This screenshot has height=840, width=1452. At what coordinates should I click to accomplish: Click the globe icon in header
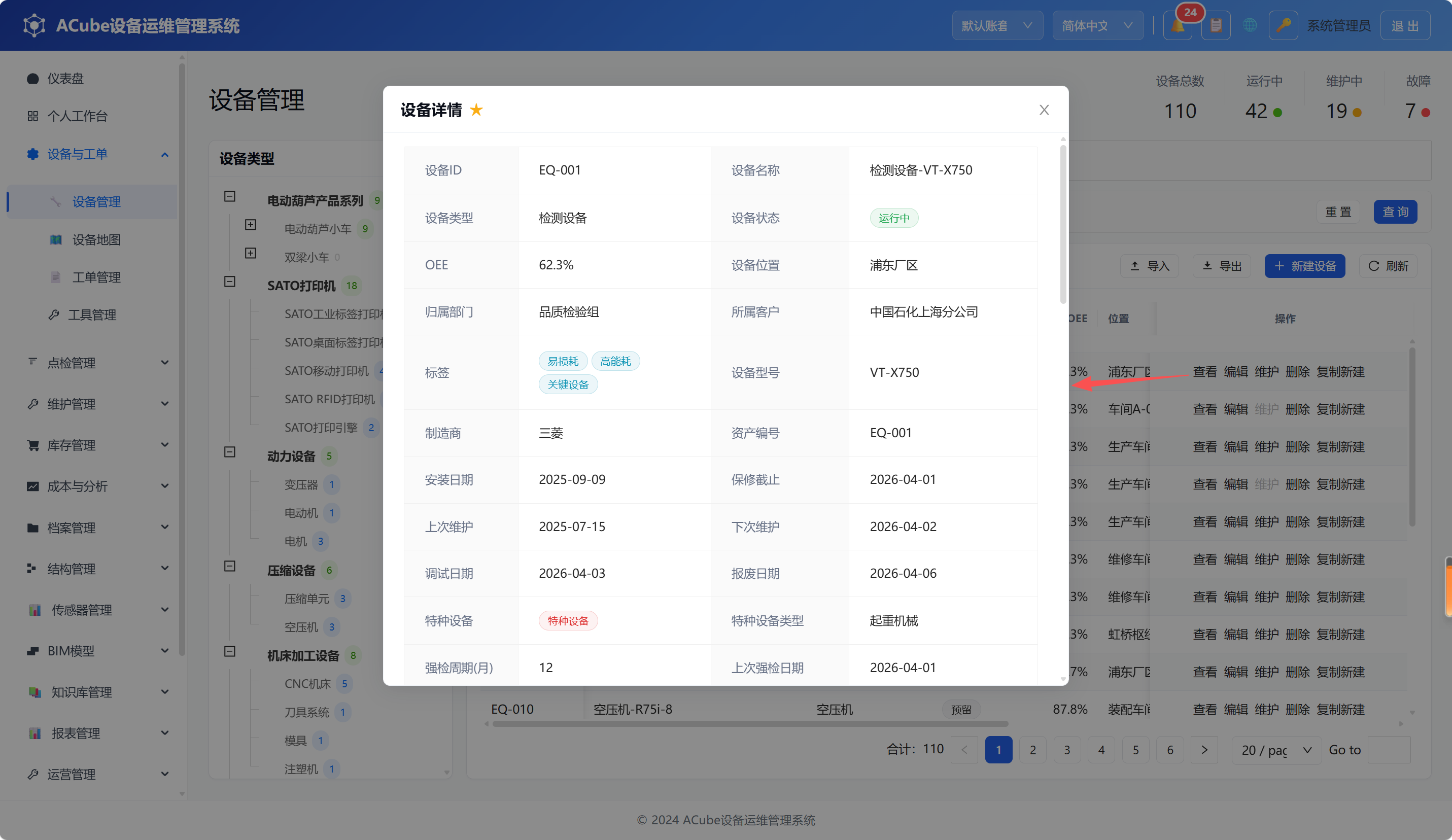click(1249, 26)
